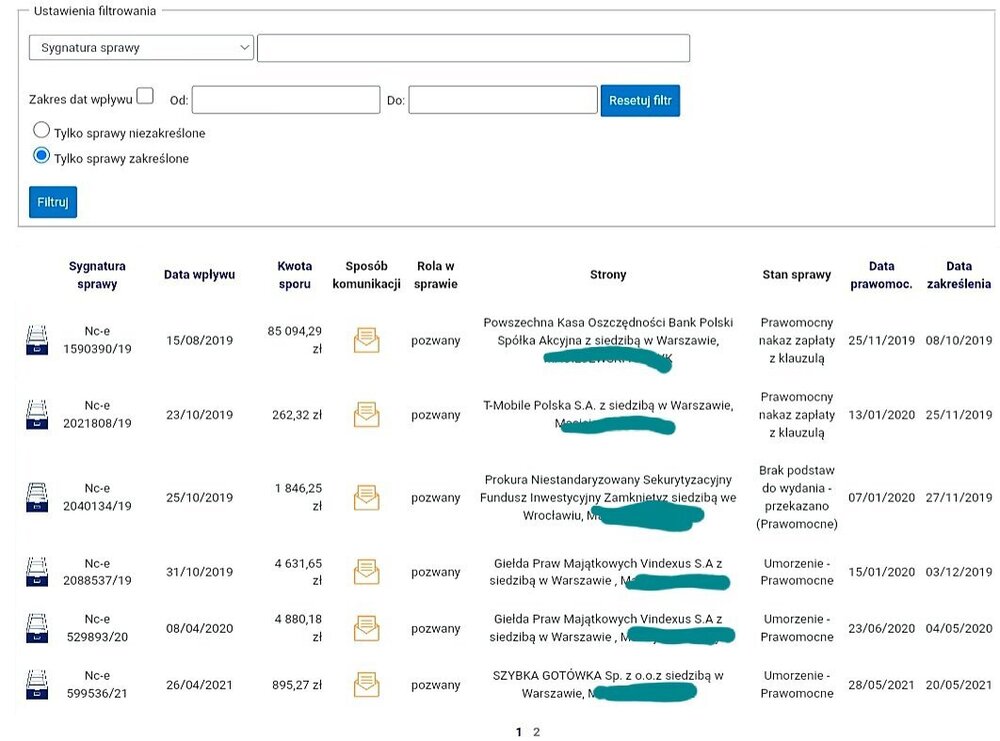This screenshot has height=741, width=1000.
Task: Click the Sygnatura sprawy column header
Action: point(97,275)
